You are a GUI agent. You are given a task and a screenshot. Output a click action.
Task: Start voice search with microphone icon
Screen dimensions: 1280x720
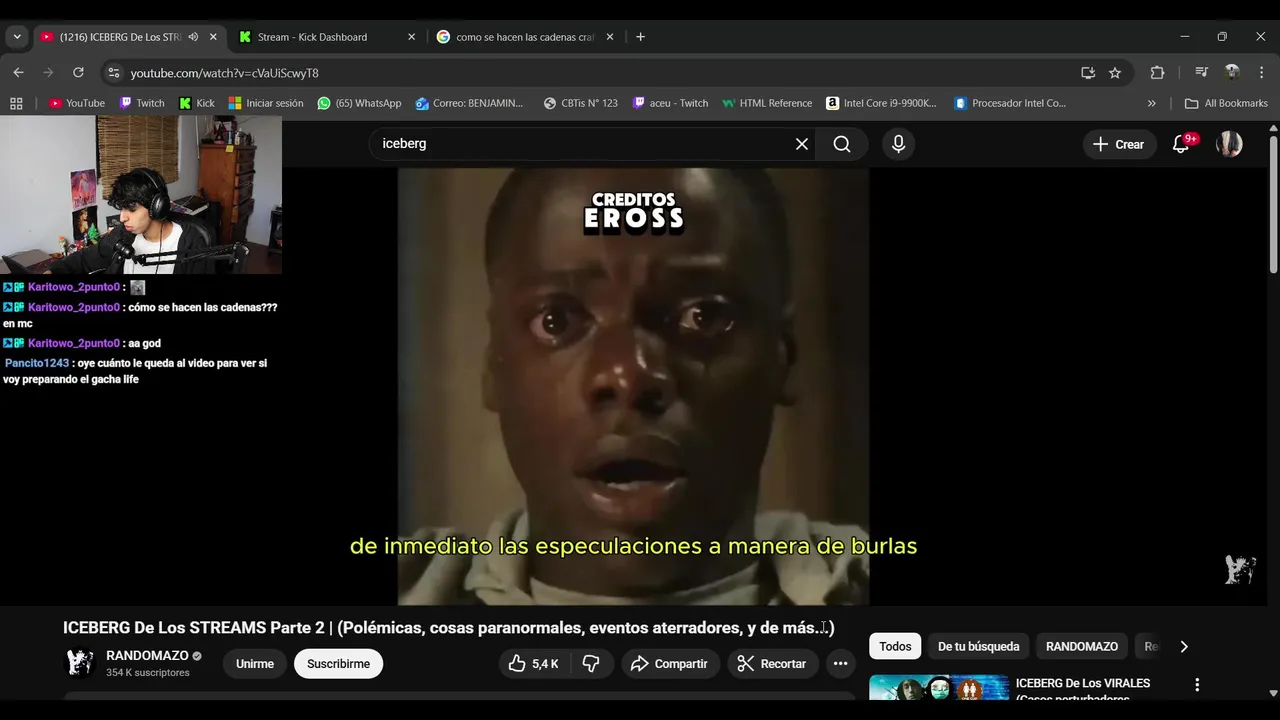[898, 144]
